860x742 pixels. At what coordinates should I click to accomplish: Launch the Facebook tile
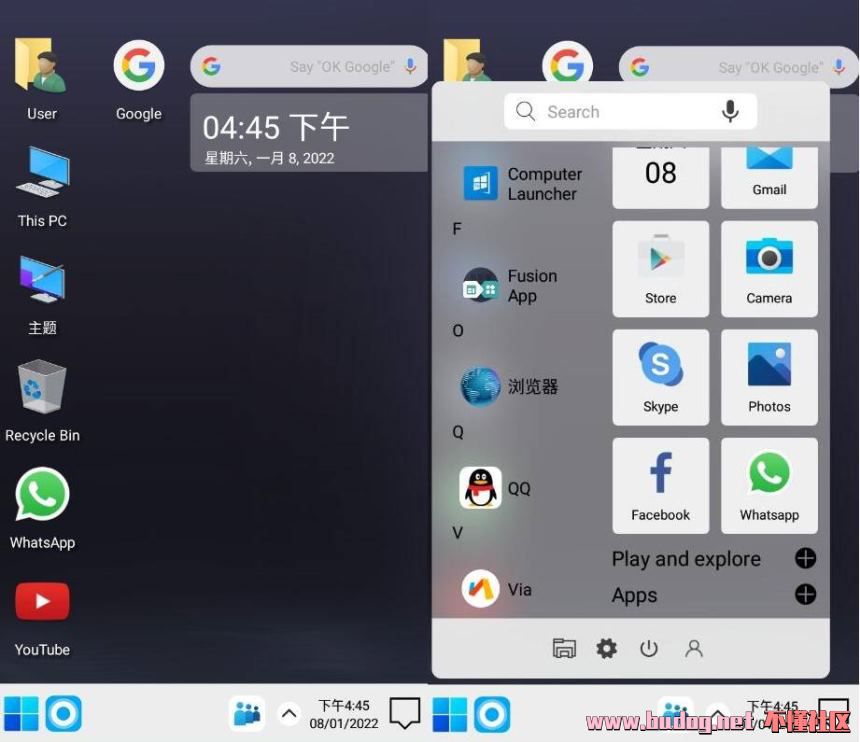pyautogui.click(x=660, y=486)
